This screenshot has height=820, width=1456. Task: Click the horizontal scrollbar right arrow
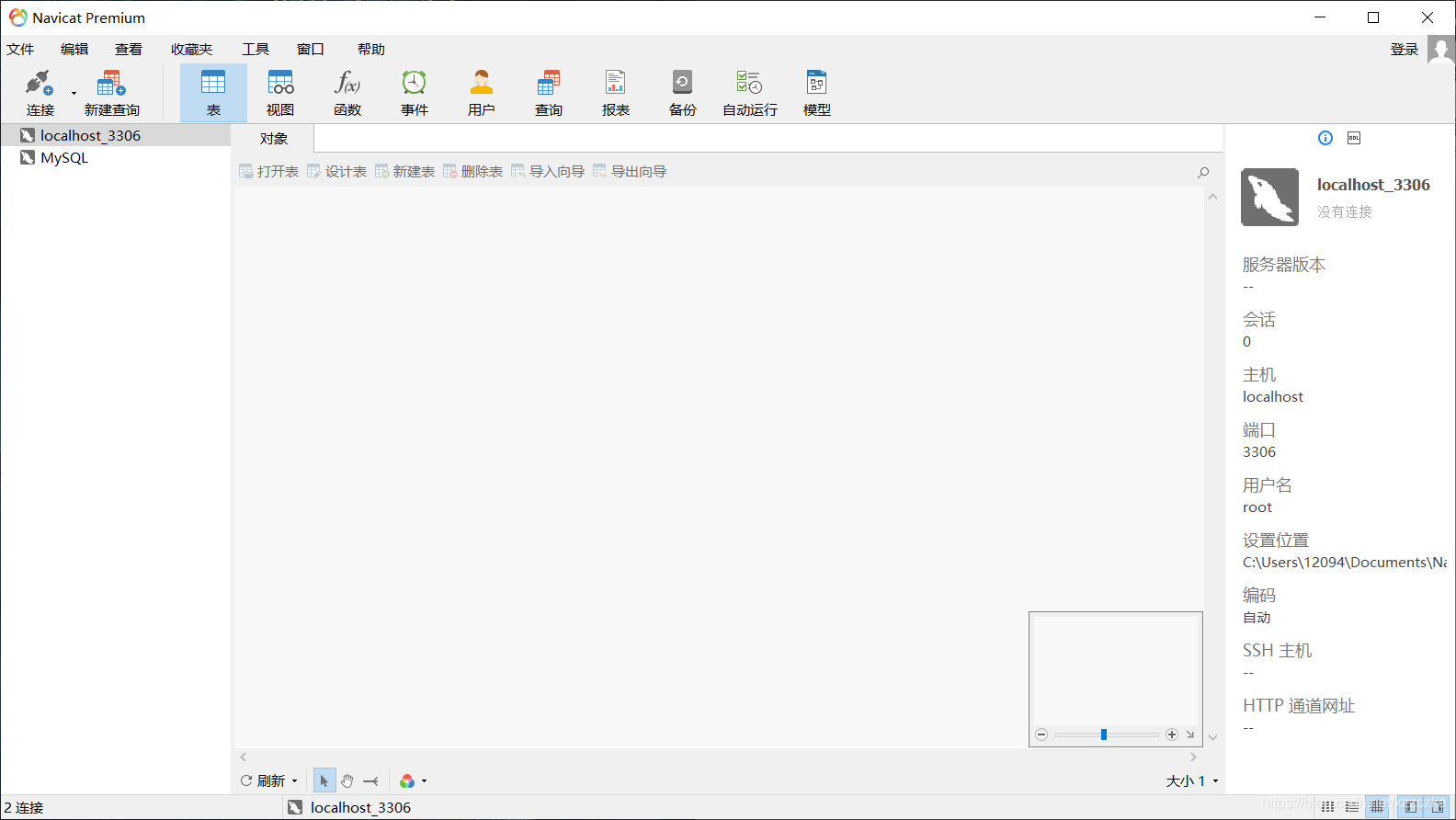(x=1193, y=757)
